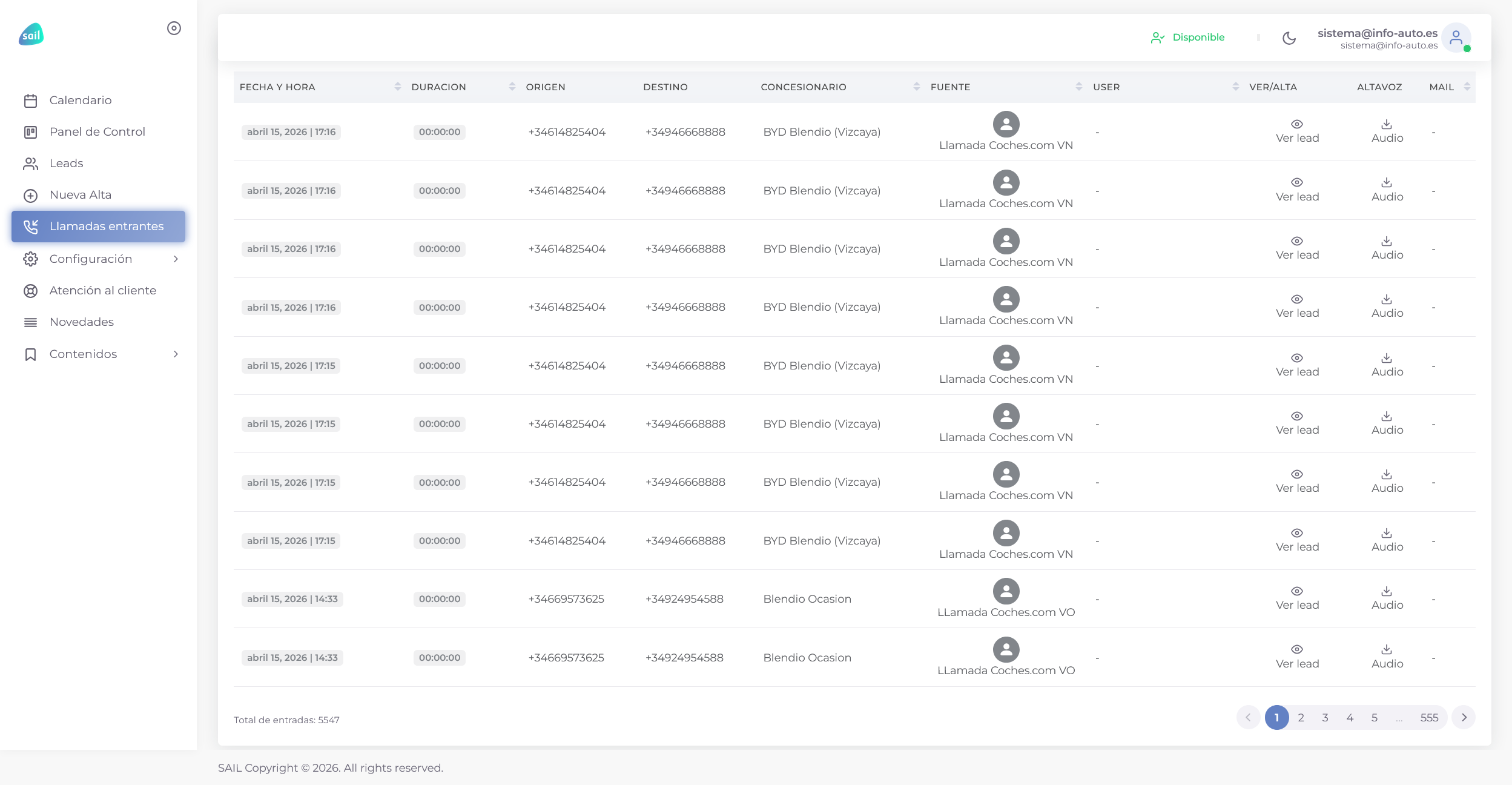Open Atención al cliente
The image size is (1512, 785).
pos(98,290)
